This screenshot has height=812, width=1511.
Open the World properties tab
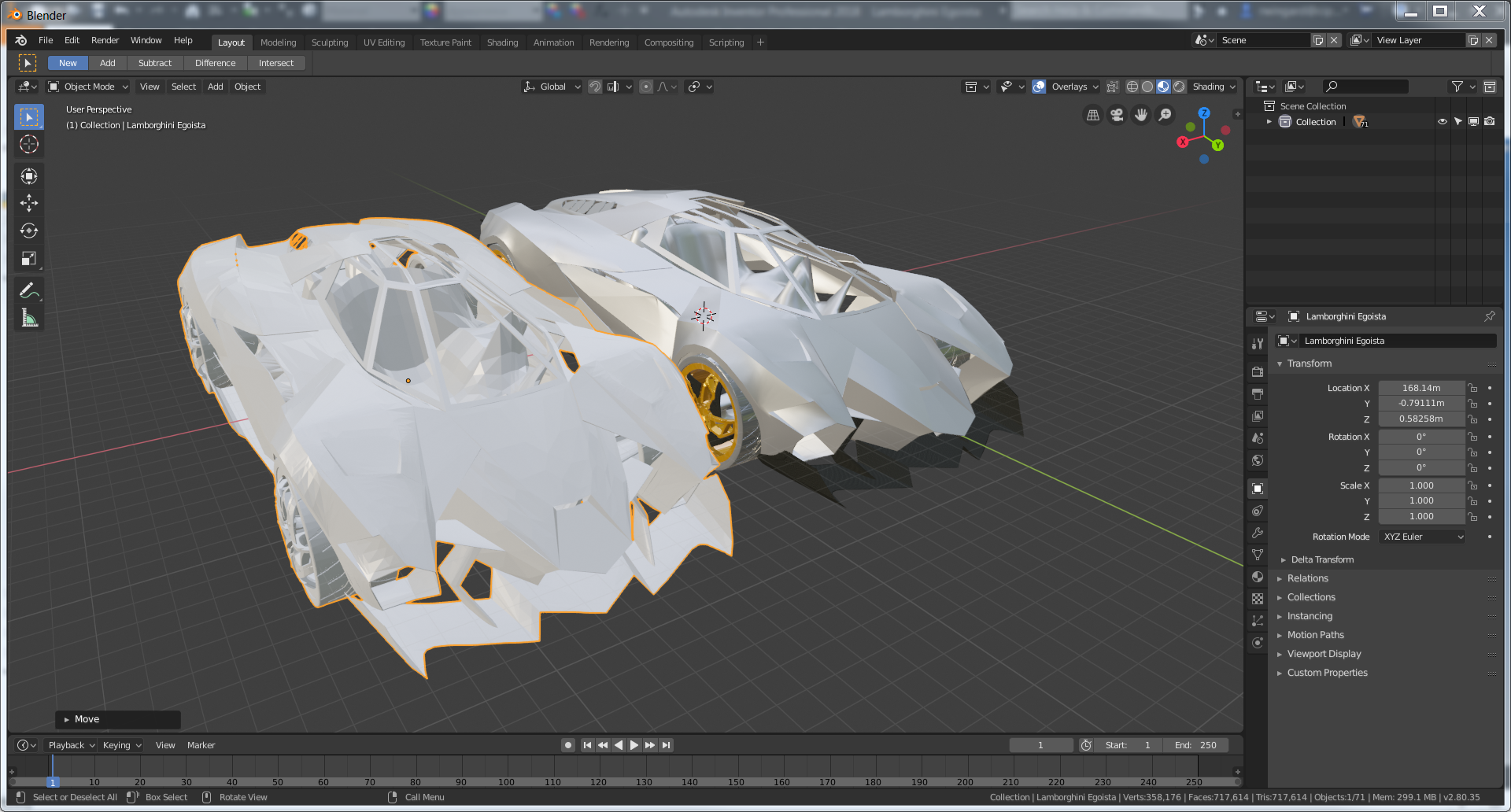tap(1258, 460)
